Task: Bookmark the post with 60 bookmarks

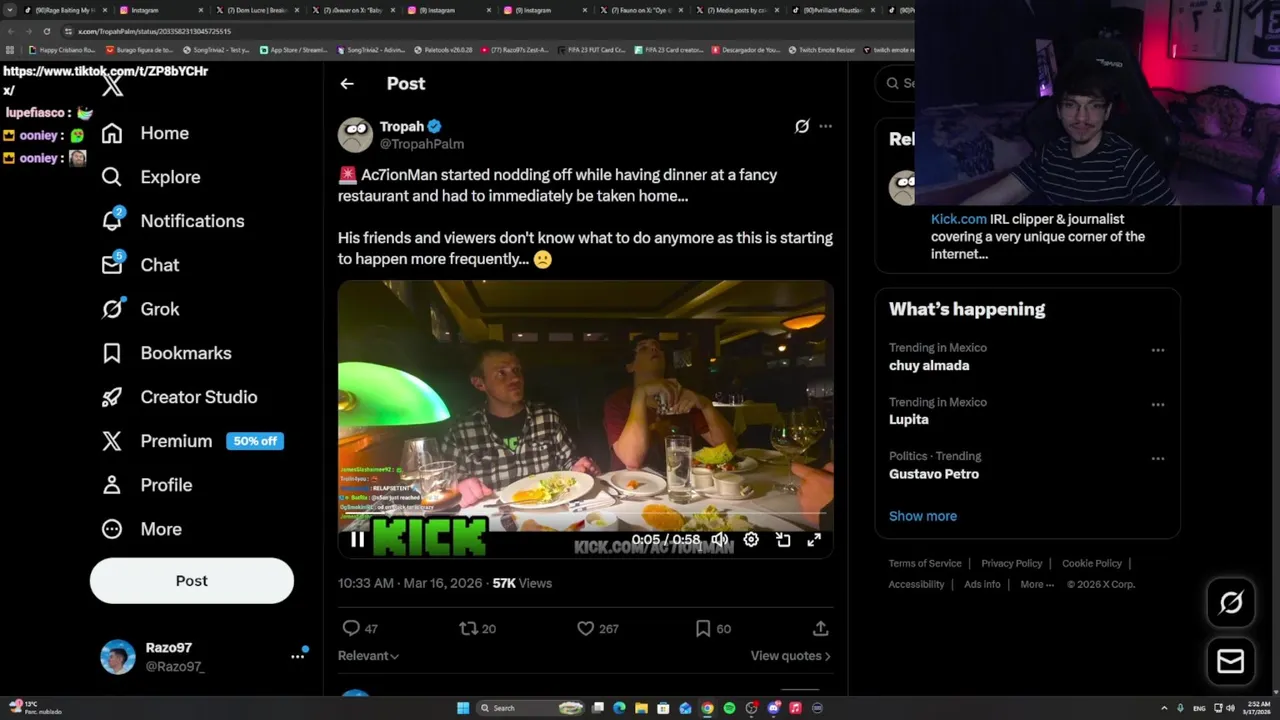Action: (703, 628)
